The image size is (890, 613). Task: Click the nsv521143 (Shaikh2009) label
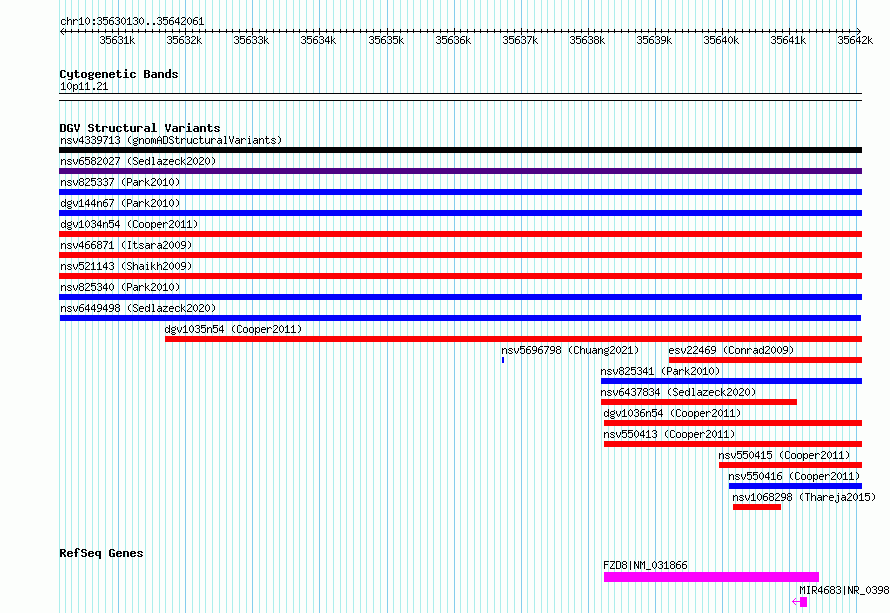pos(126,266)
